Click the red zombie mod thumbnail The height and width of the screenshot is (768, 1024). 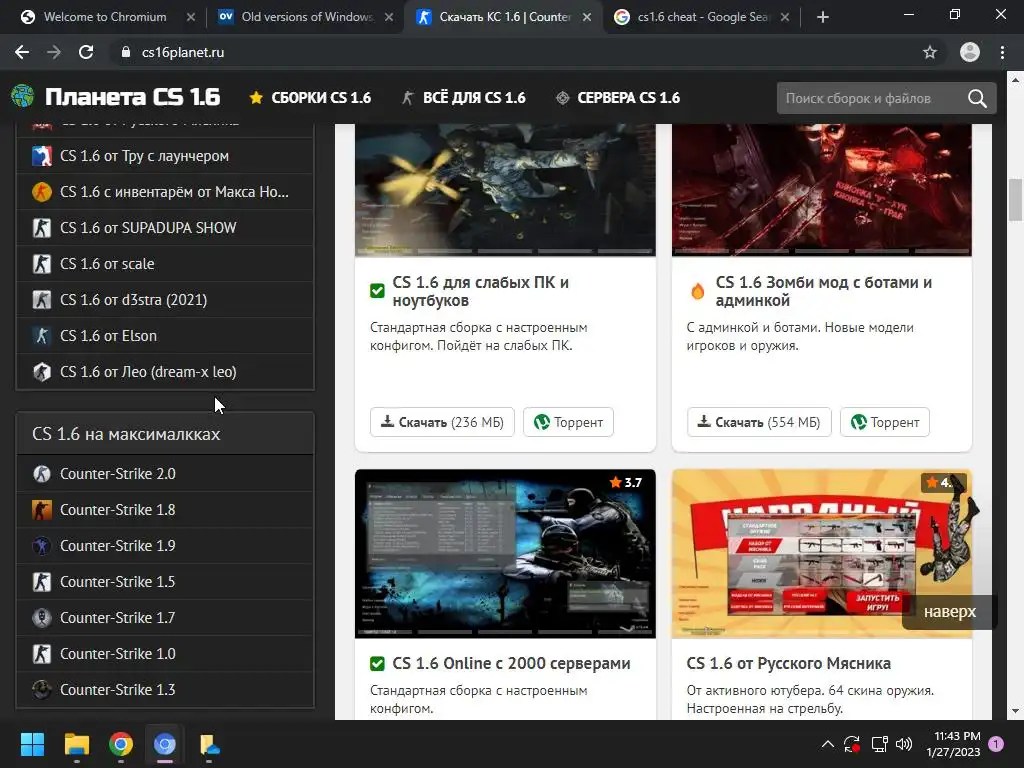click(x=822, y=189)
